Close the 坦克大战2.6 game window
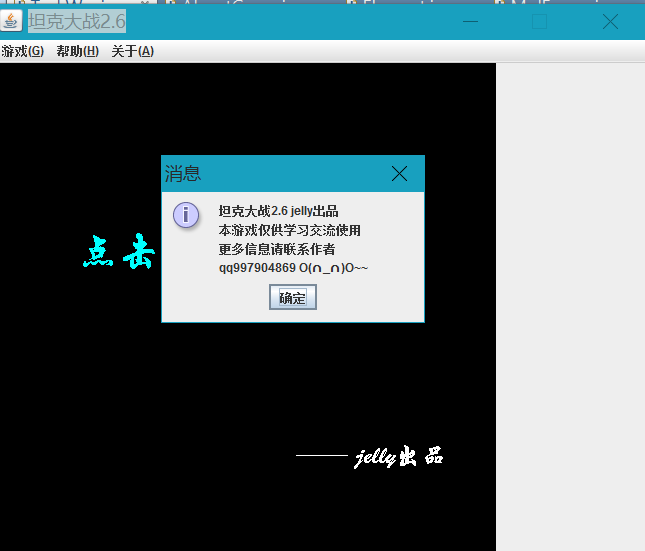The width and height of the screenshot is (645, 551). point(609,21)
